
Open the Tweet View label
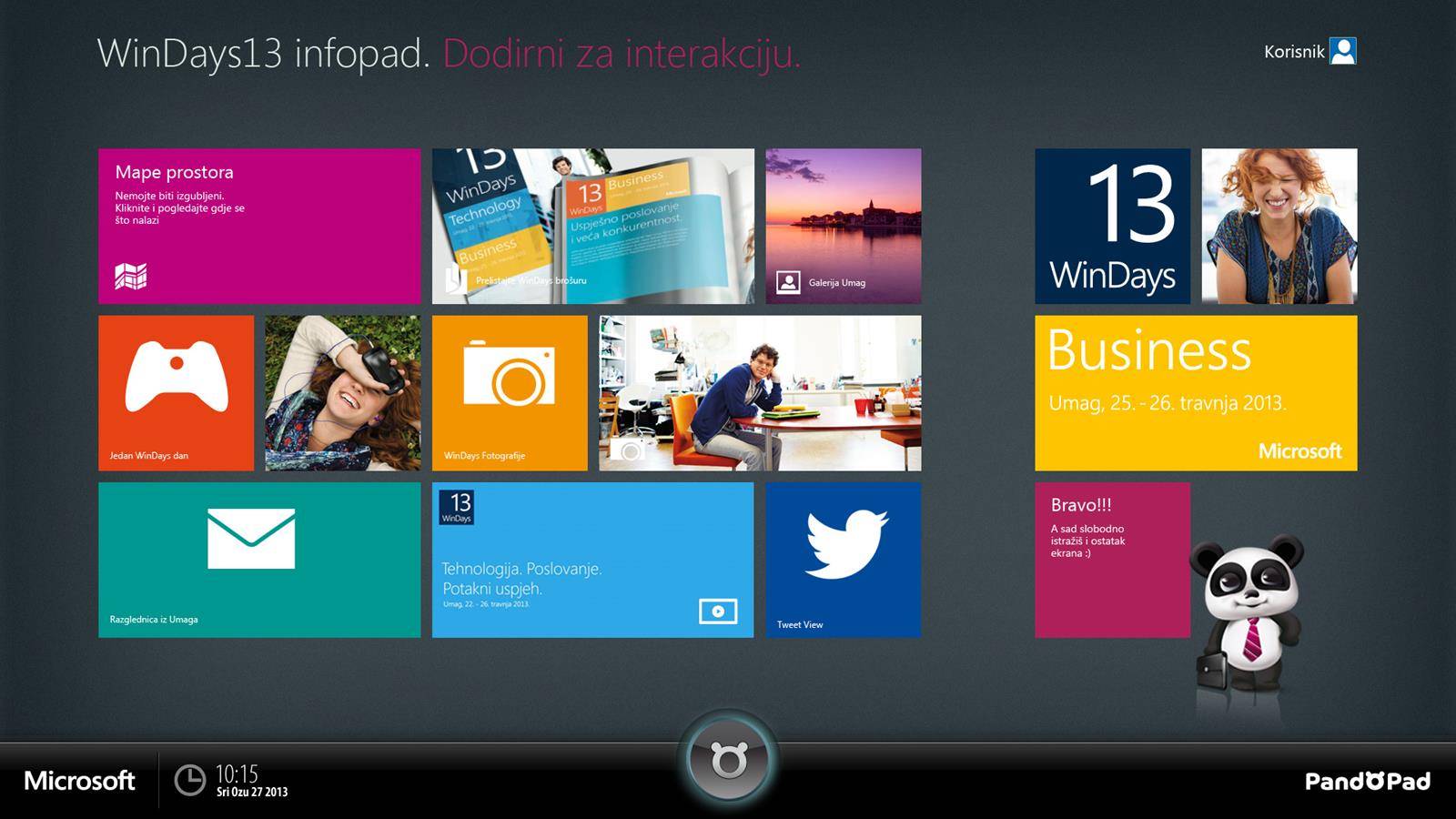800,625
